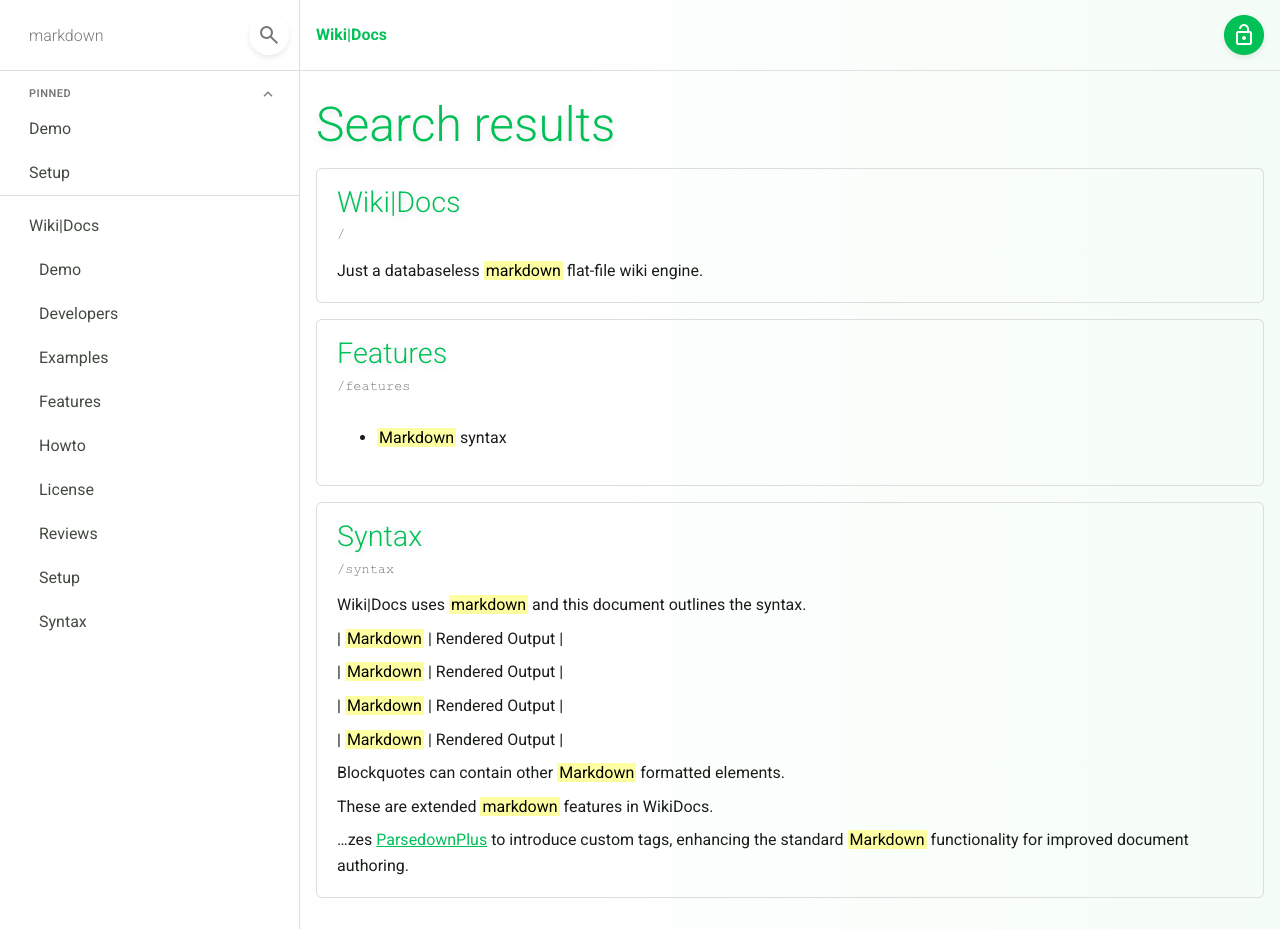Image resolution: width=1280 pixels, height=929 pixels.
Task: Open the Syntax search result title
Action: pyautogui.click(x=379, y=537)
